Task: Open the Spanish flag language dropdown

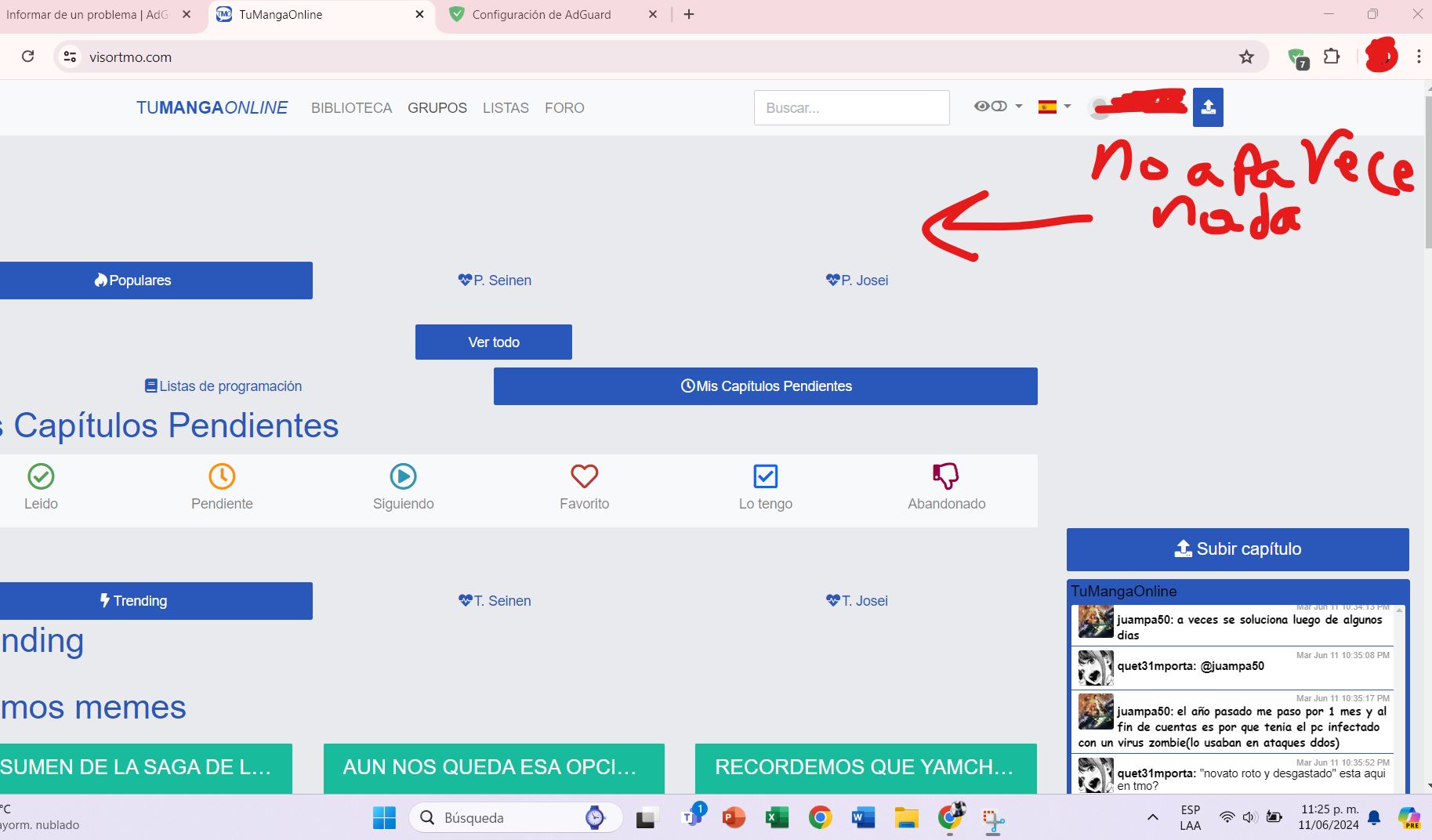Action: [1054, 107]
